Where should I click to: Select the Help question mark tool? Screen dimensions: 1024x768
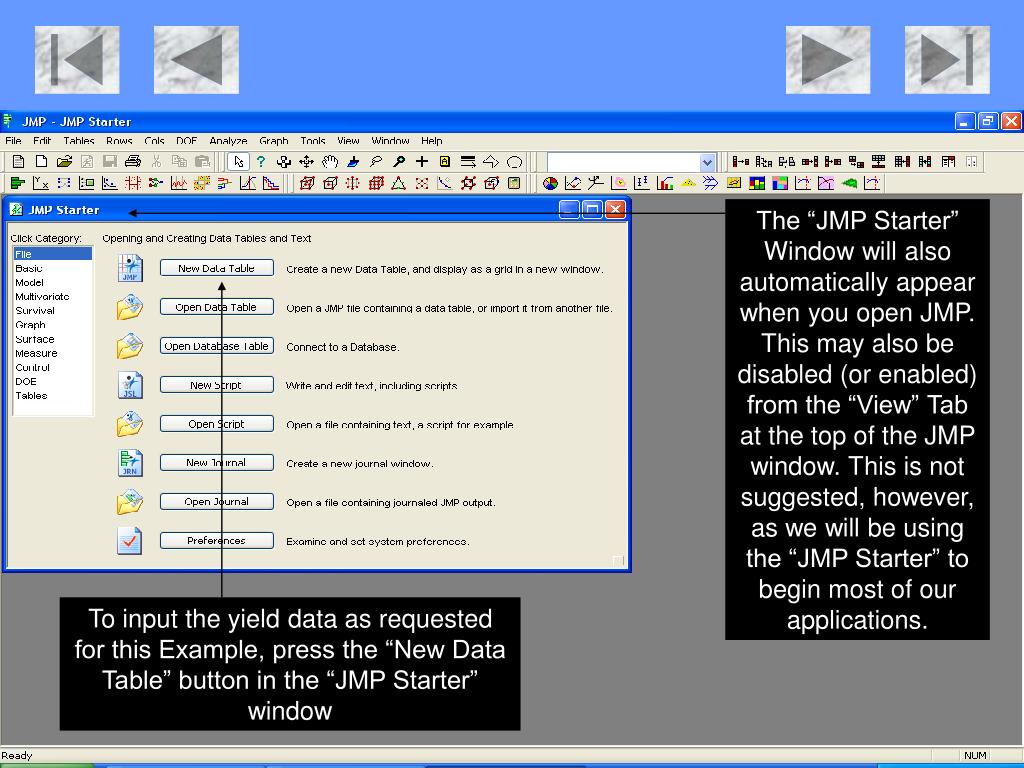261,161
